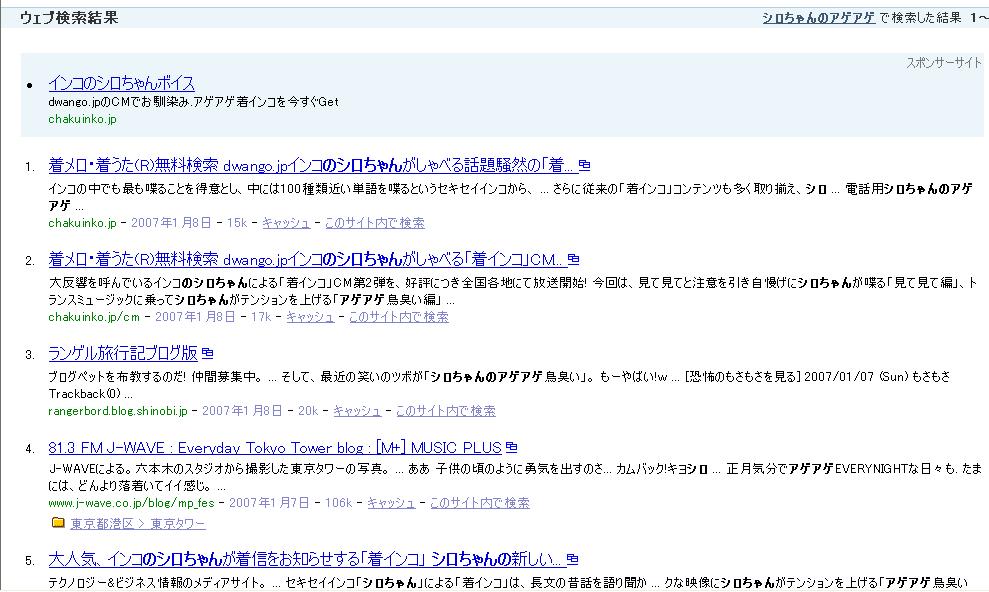
Task: Click new-window icon next to J-WAVE result
Action: [x=512, y=447]
